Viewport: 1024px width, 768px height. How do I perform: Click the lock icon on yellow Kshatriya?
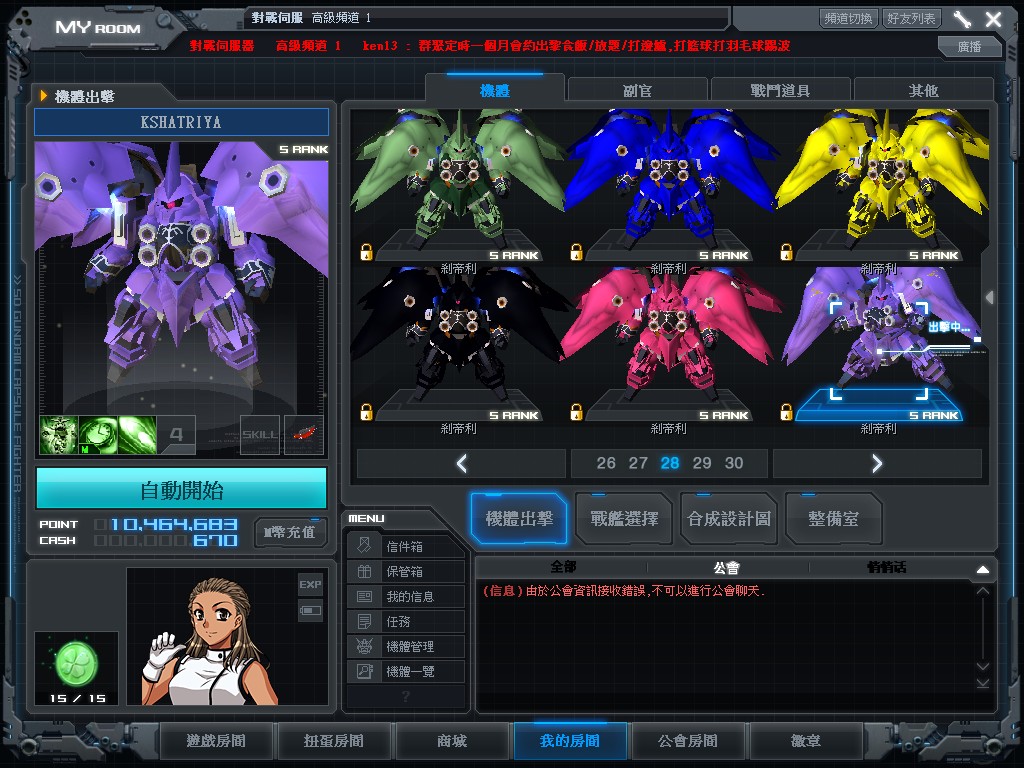click(x=786, y=252)
